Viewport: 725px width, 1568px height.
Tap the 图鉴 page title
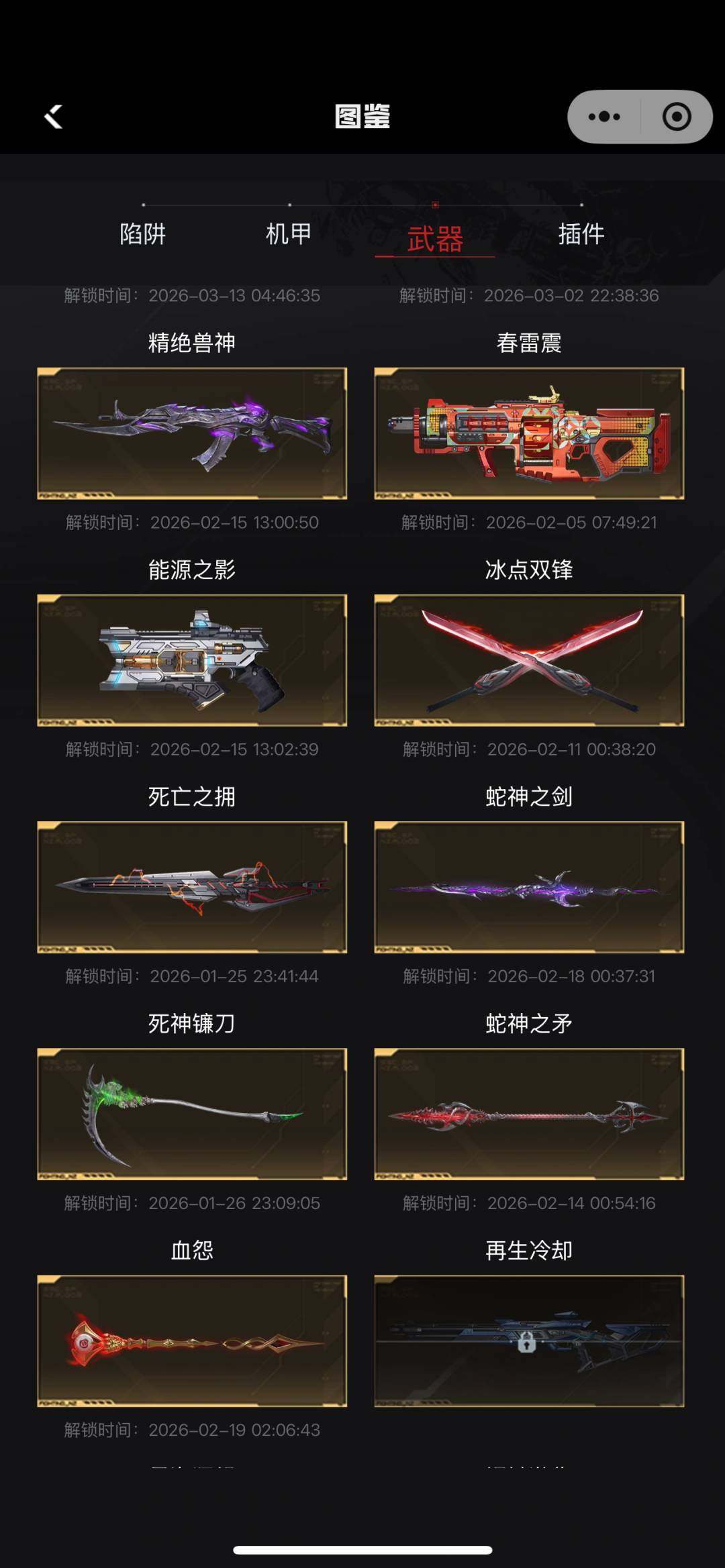tap(362, 117)
